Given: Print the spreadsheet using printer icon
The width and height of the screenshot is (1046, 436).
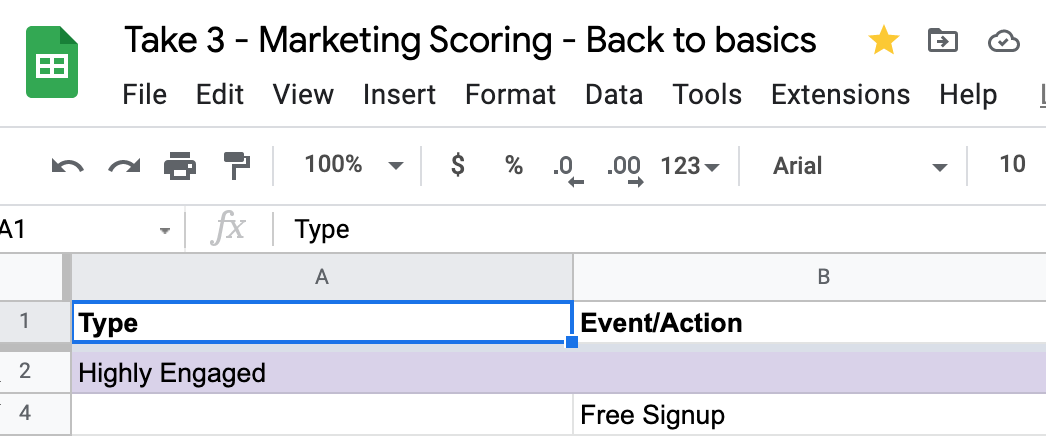Looking at the screenshot, I should [180, 165].
